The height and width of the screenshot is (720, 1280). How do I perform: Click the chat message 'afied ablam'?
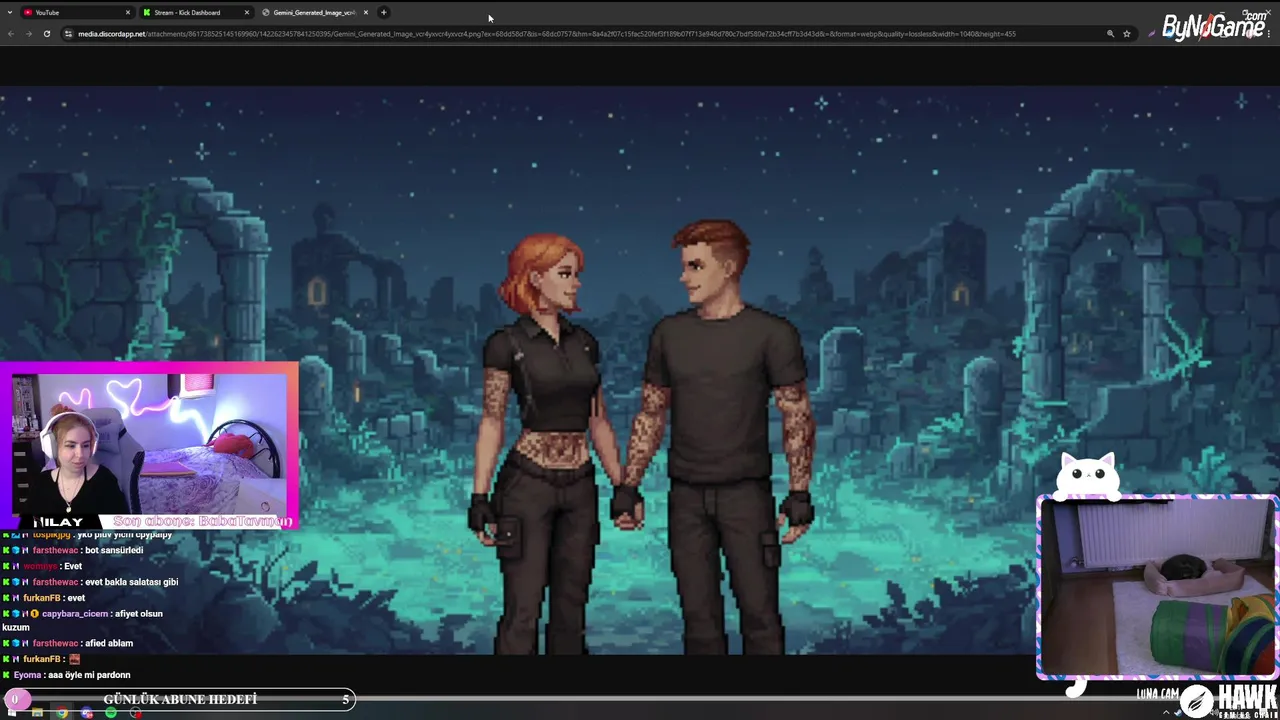109,643
